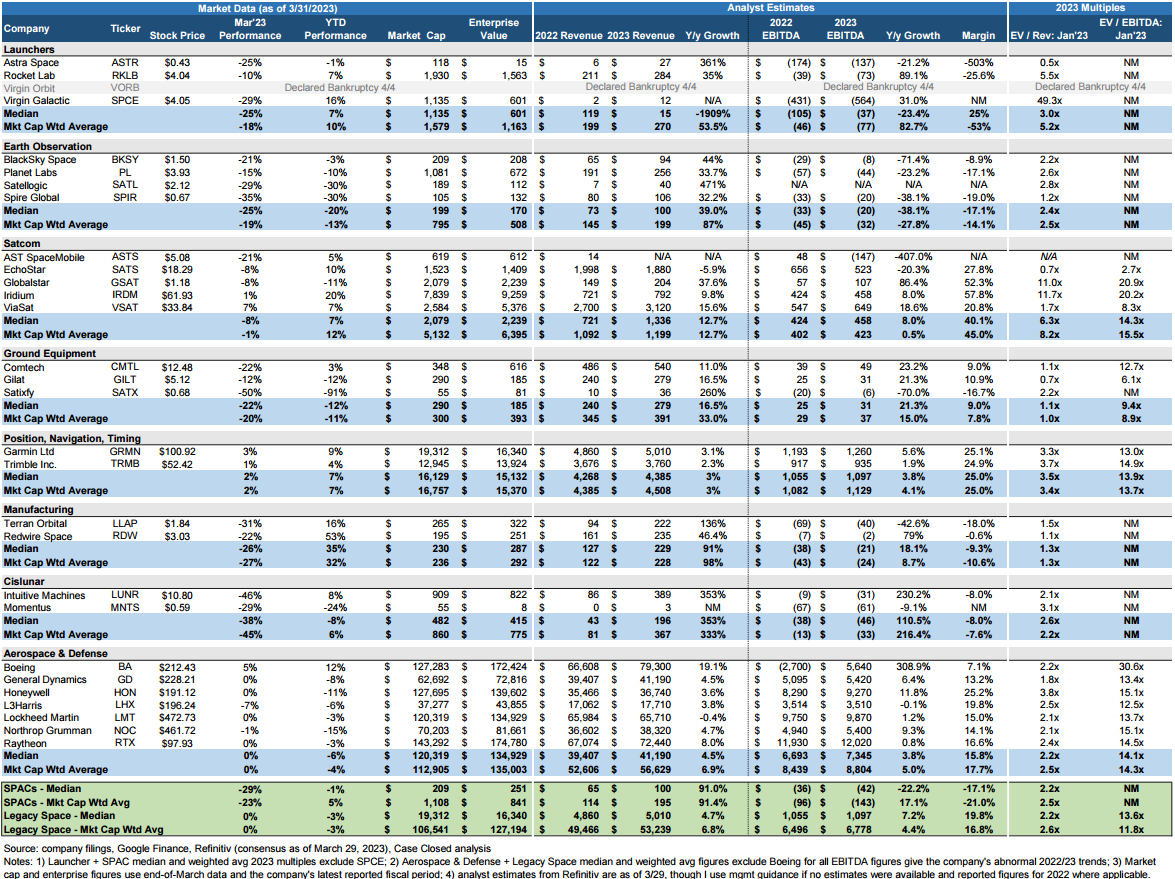Click the Launchers section heading

tap(29, 49)
